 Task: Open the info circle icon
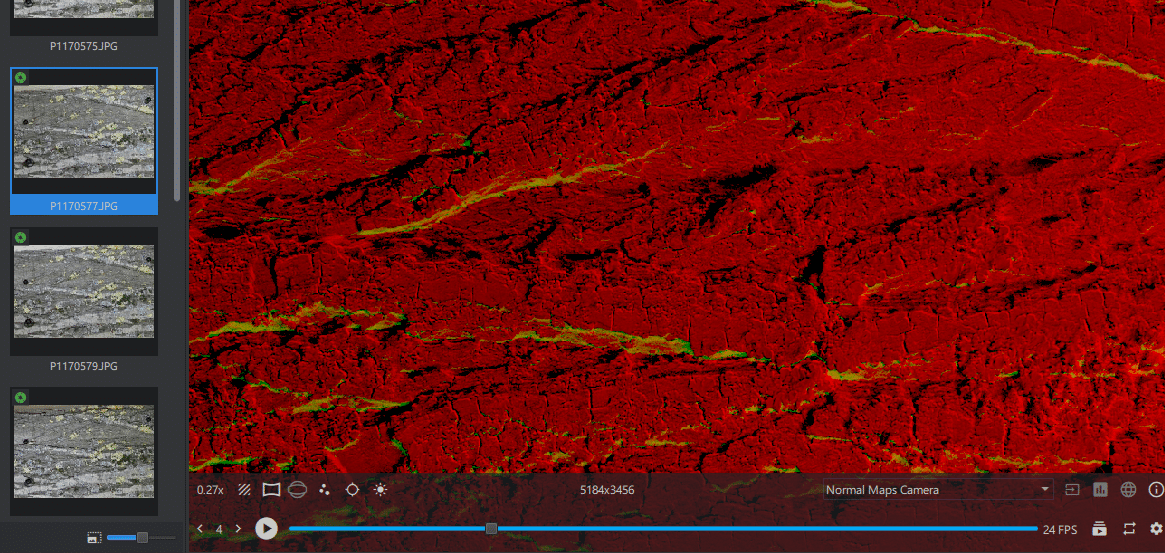[x=1156, y=490]
